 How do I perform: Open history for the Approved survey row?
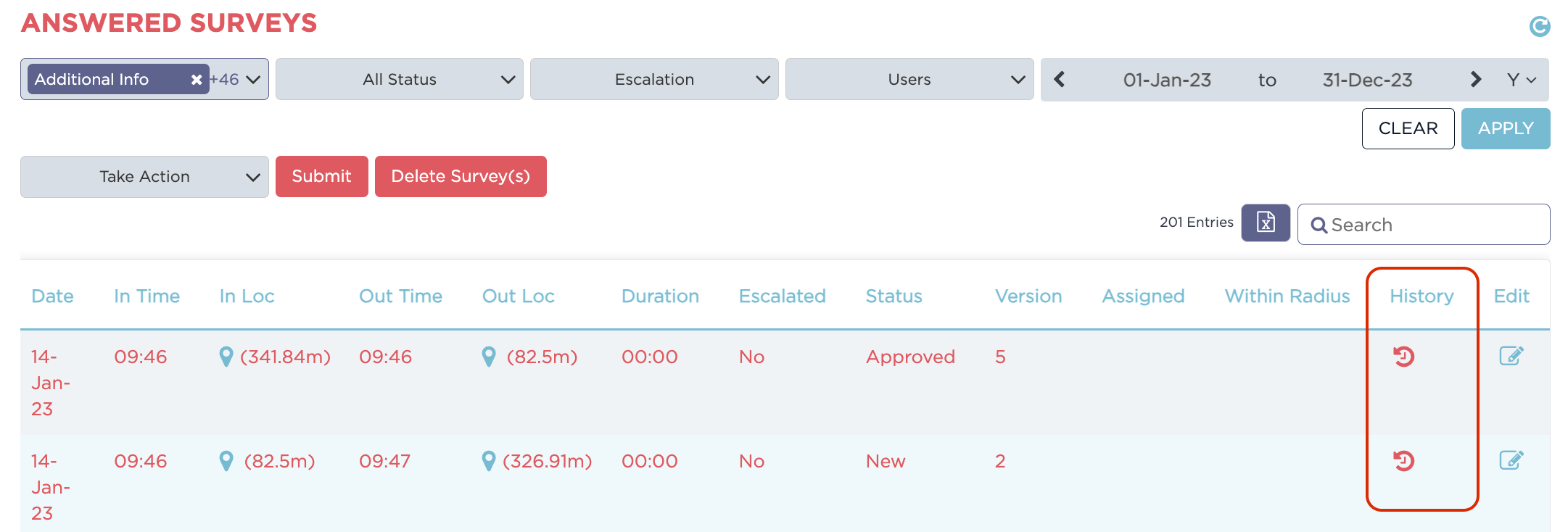[x=1403, y=357]
